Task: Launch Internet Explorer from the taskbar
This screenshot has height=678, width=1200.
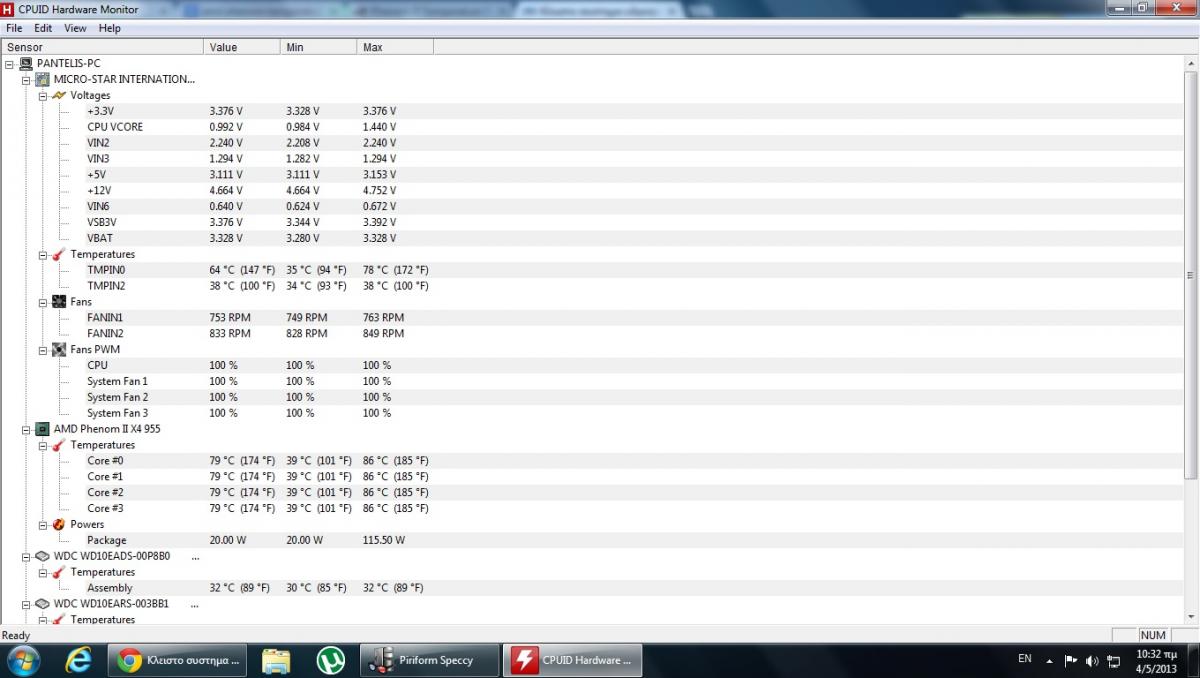Action: point(78,660)
